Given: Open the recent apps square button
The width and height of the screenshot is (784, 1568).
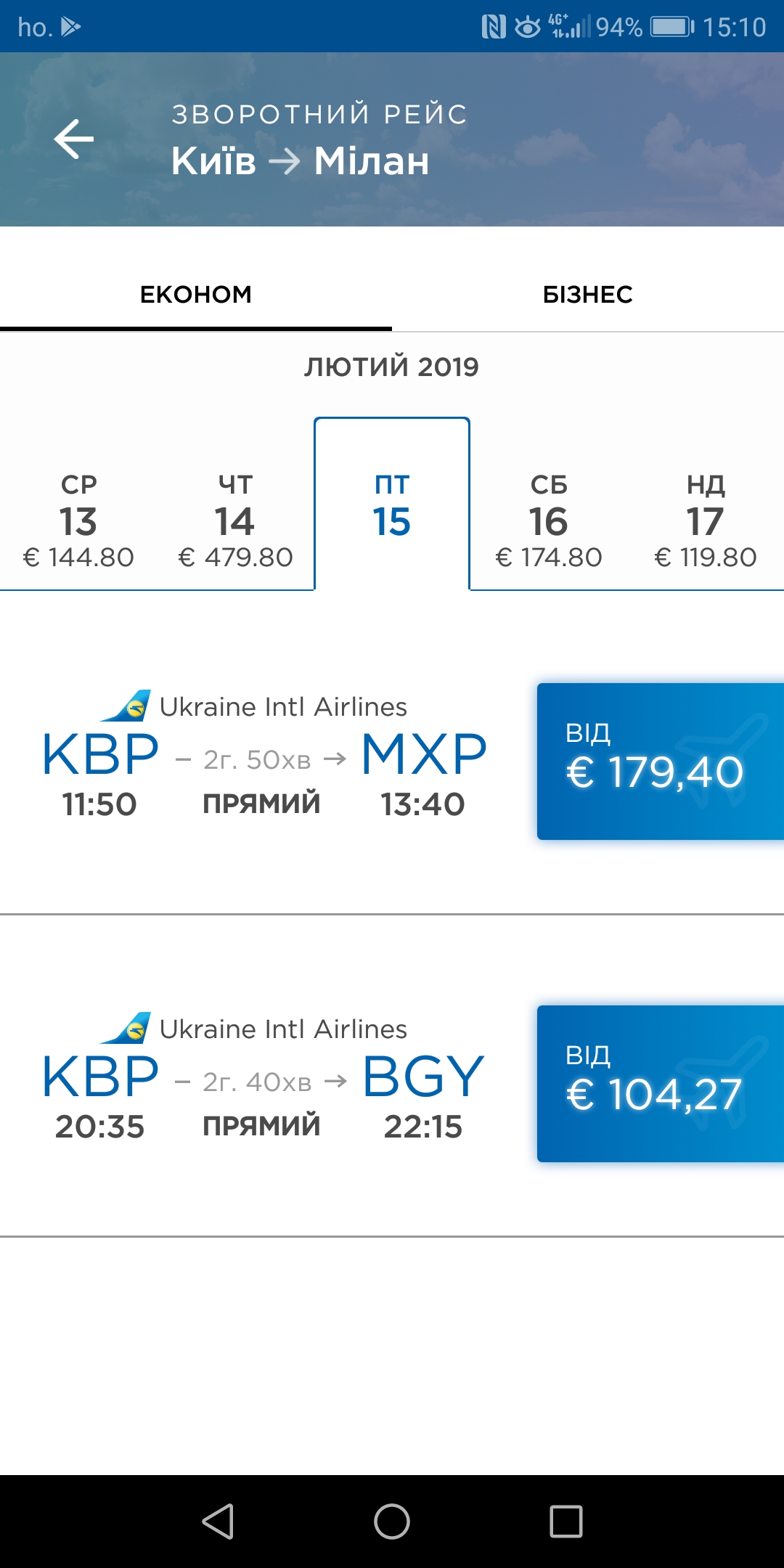Looking at the screenshot, I should click(565, 1521).
